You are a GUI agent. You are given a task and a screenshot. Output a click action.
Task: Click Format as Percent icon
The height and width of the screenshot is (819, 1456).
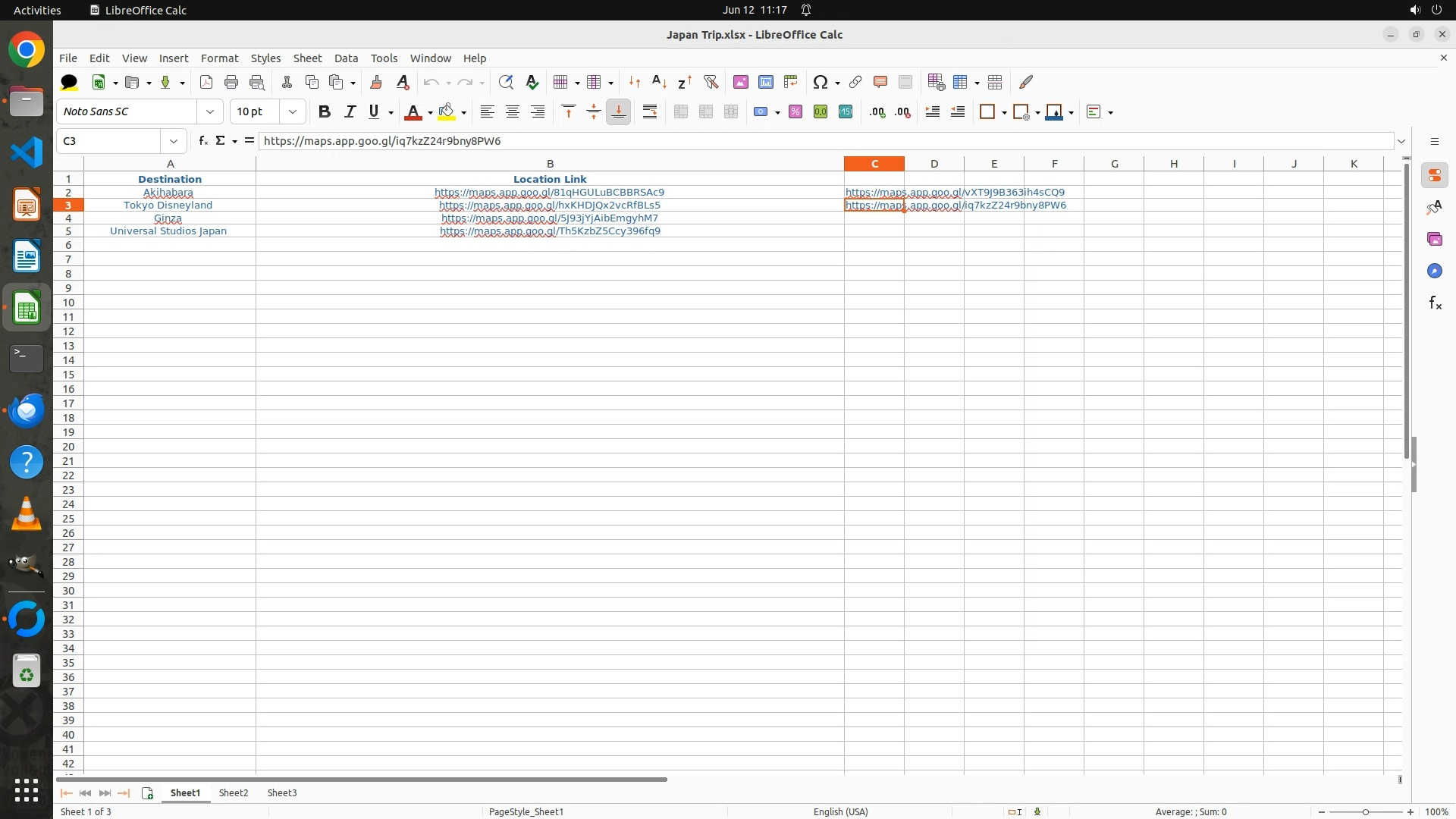point(795,111)
